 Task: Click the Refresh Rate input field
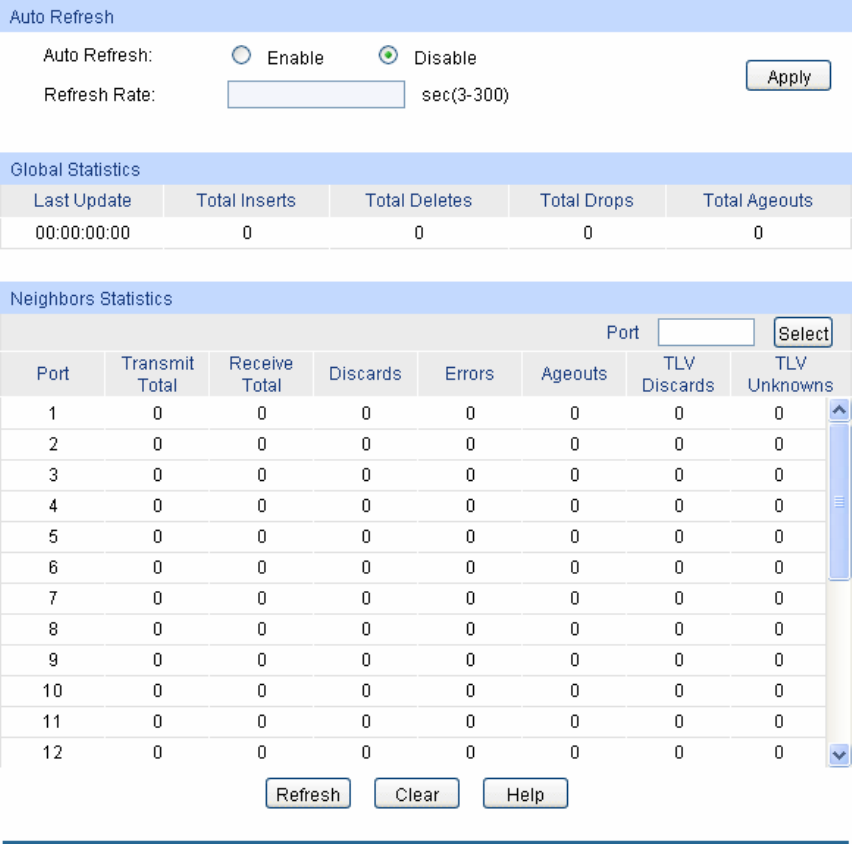[316, 95]
